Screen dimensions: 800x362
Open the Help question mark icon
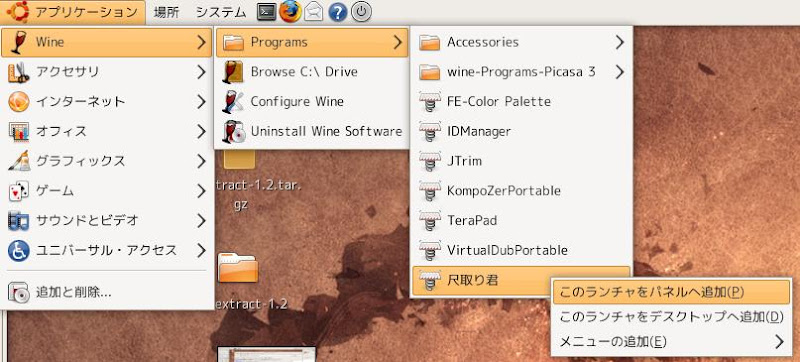(337, 12)
